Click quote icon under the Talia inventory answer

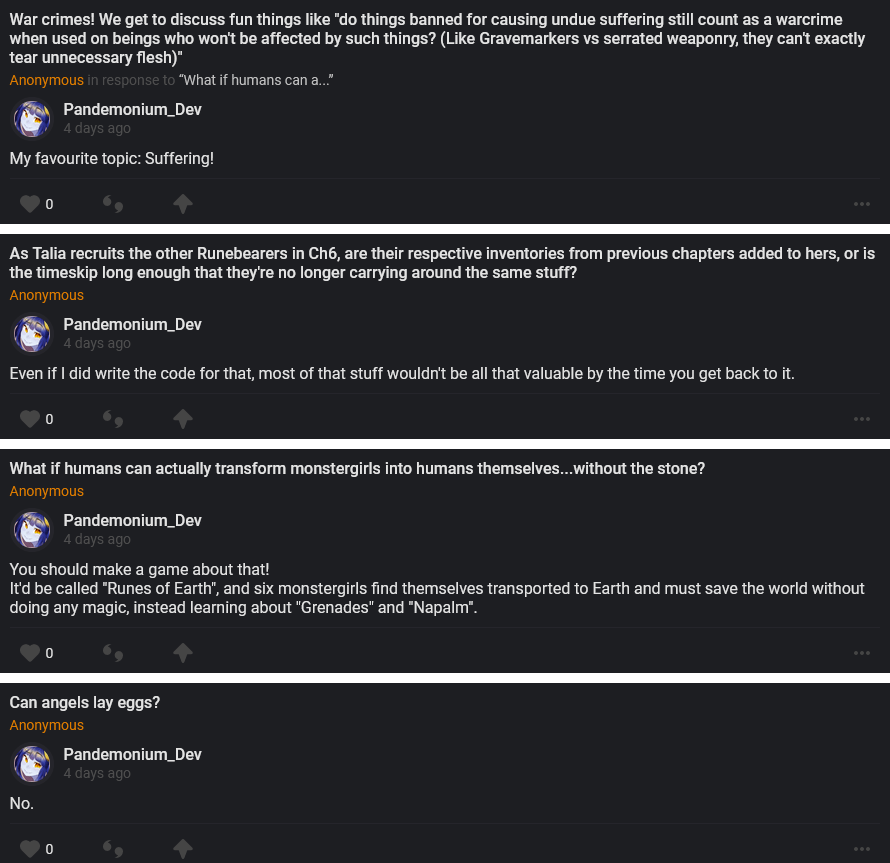pos(113,419)
